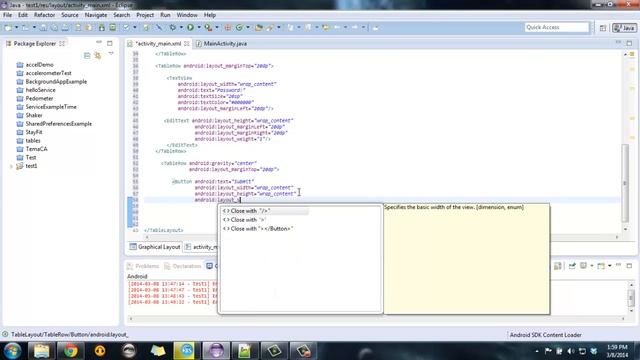The height and width of the screenshot is (360, 640).
Task: Click the Open Perspective icon
Action: coord(603,28)
